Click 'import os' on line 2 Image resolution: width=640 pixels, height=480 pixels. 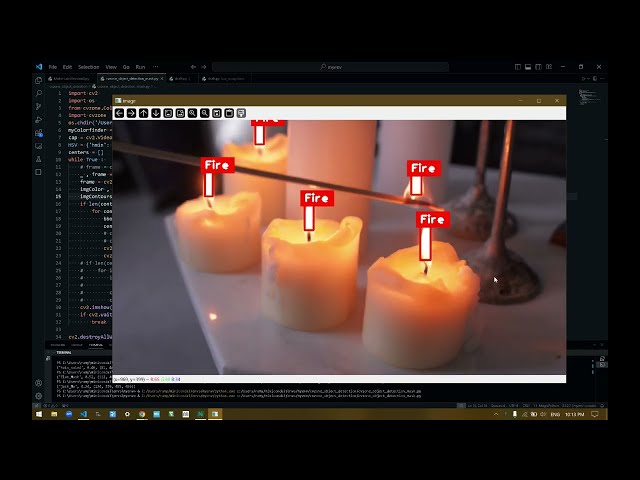coord(81,101)
